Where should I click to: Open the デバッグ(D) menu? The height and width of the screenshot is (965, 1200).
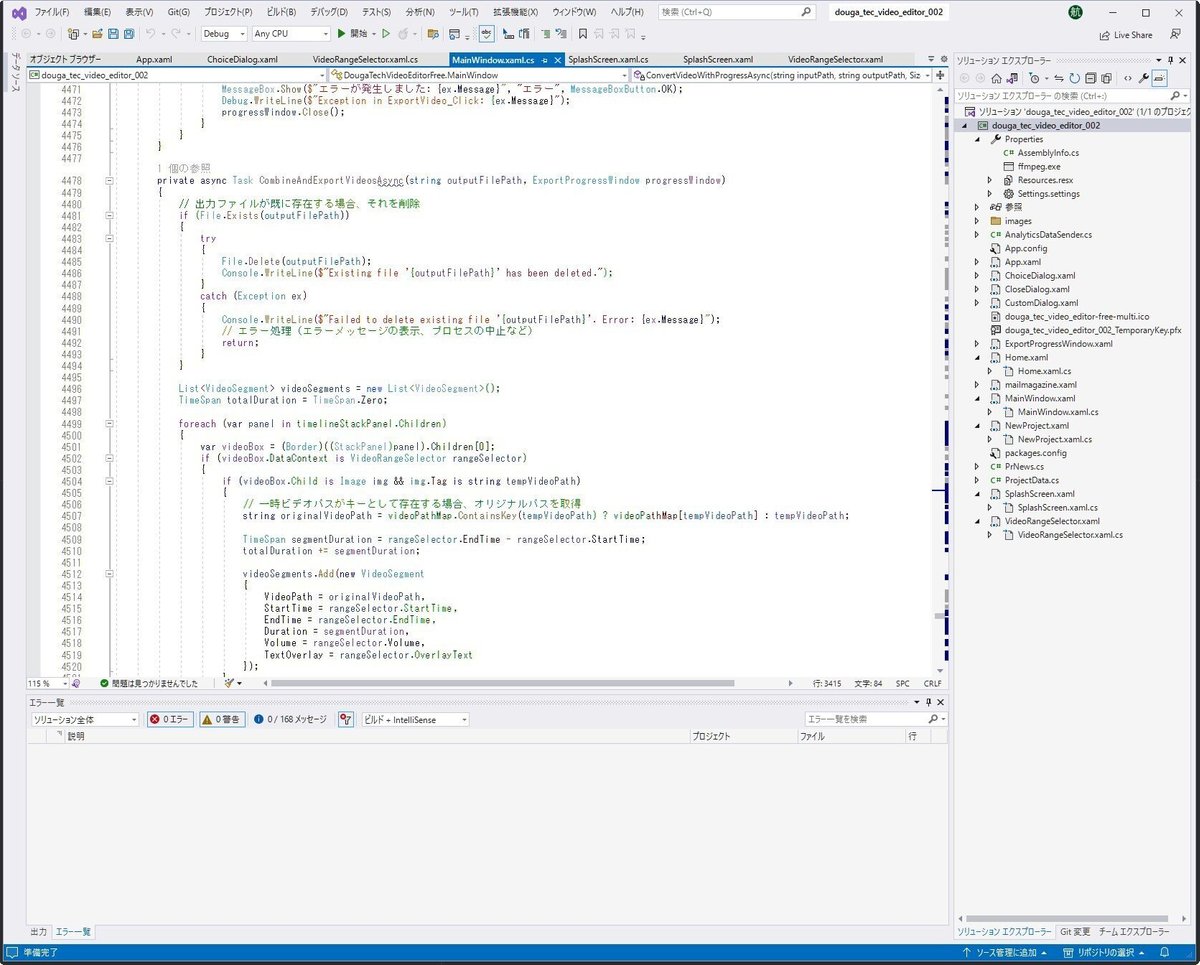coord(328,13)
